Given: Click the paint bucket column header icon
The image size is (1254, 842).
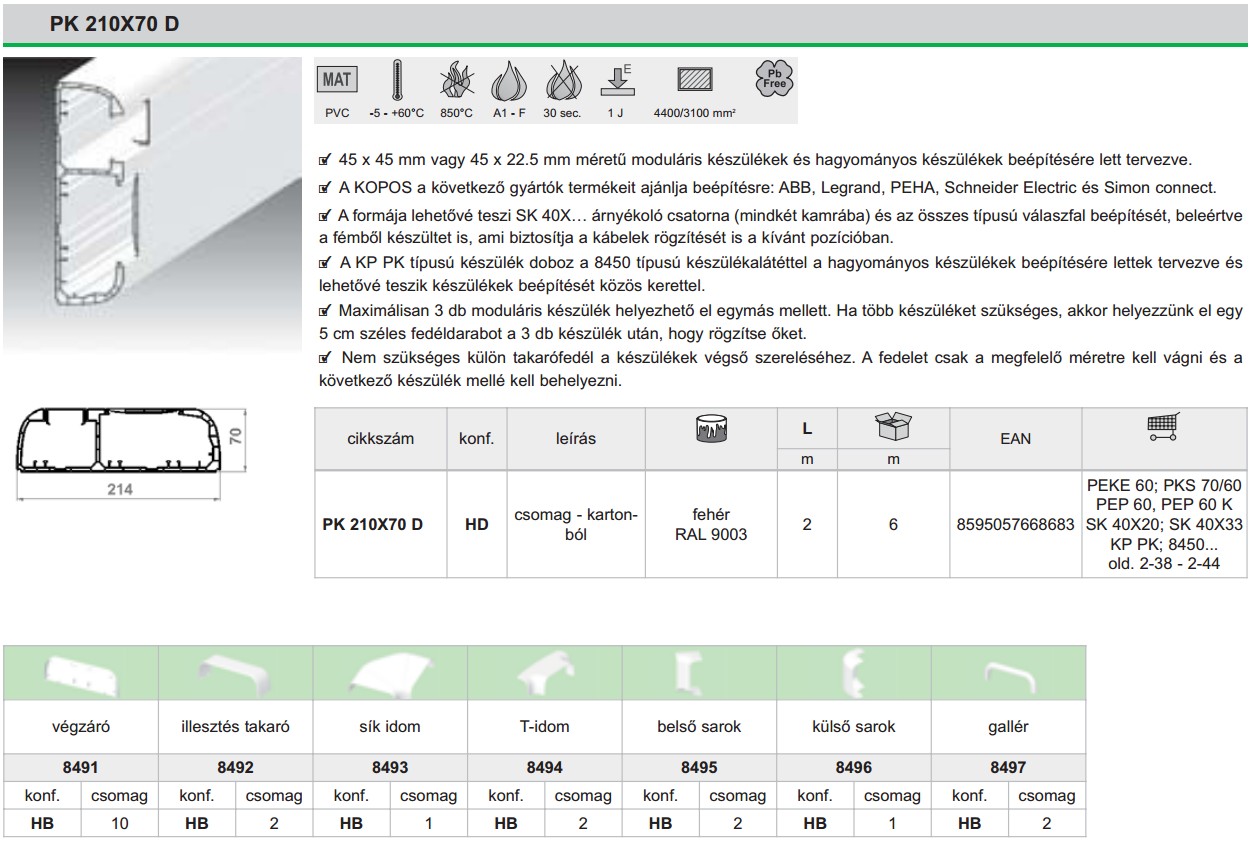Looking at the screenshot, I should (711, 430).
